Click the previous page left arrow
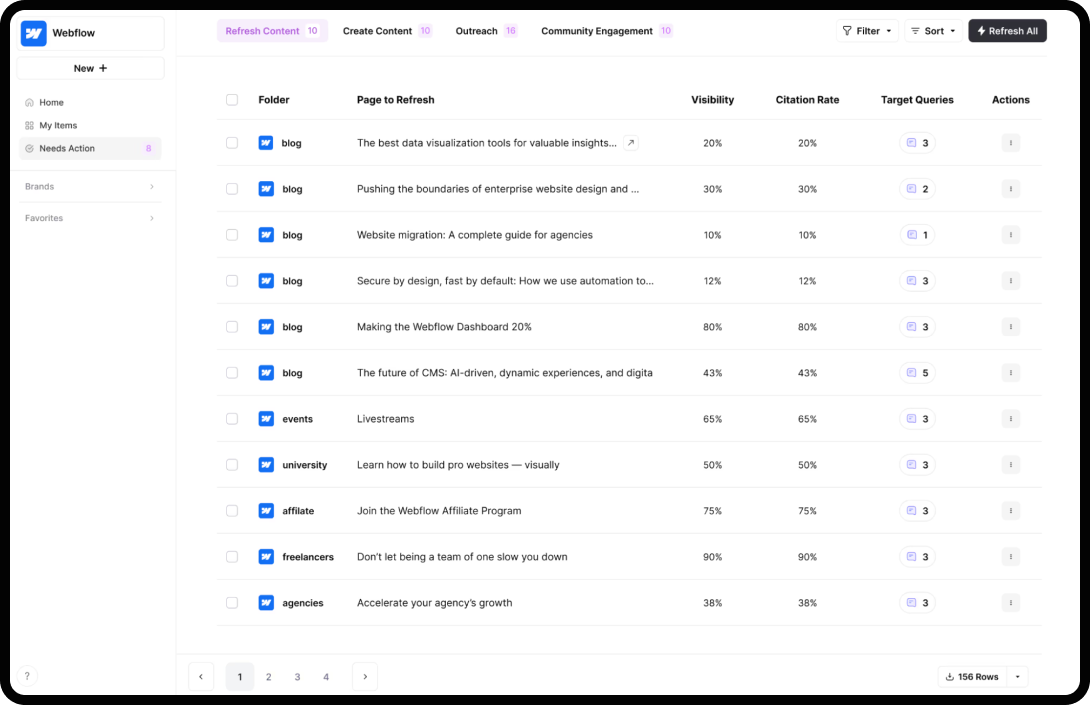 pyautogui.click(x=201, y=677)
